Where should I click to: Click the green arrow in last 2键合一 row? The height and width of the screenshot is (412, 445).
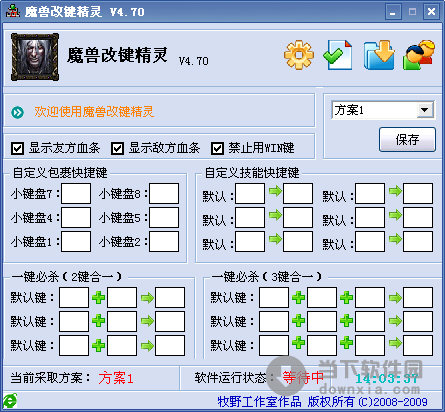point(147,345)
